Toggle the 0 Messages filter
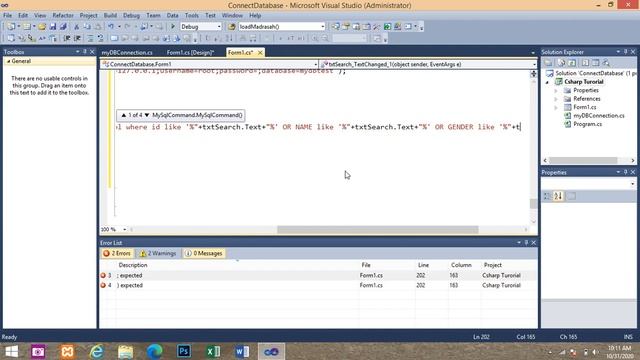This screenshot has height=360, width=640. coord(204,253)
